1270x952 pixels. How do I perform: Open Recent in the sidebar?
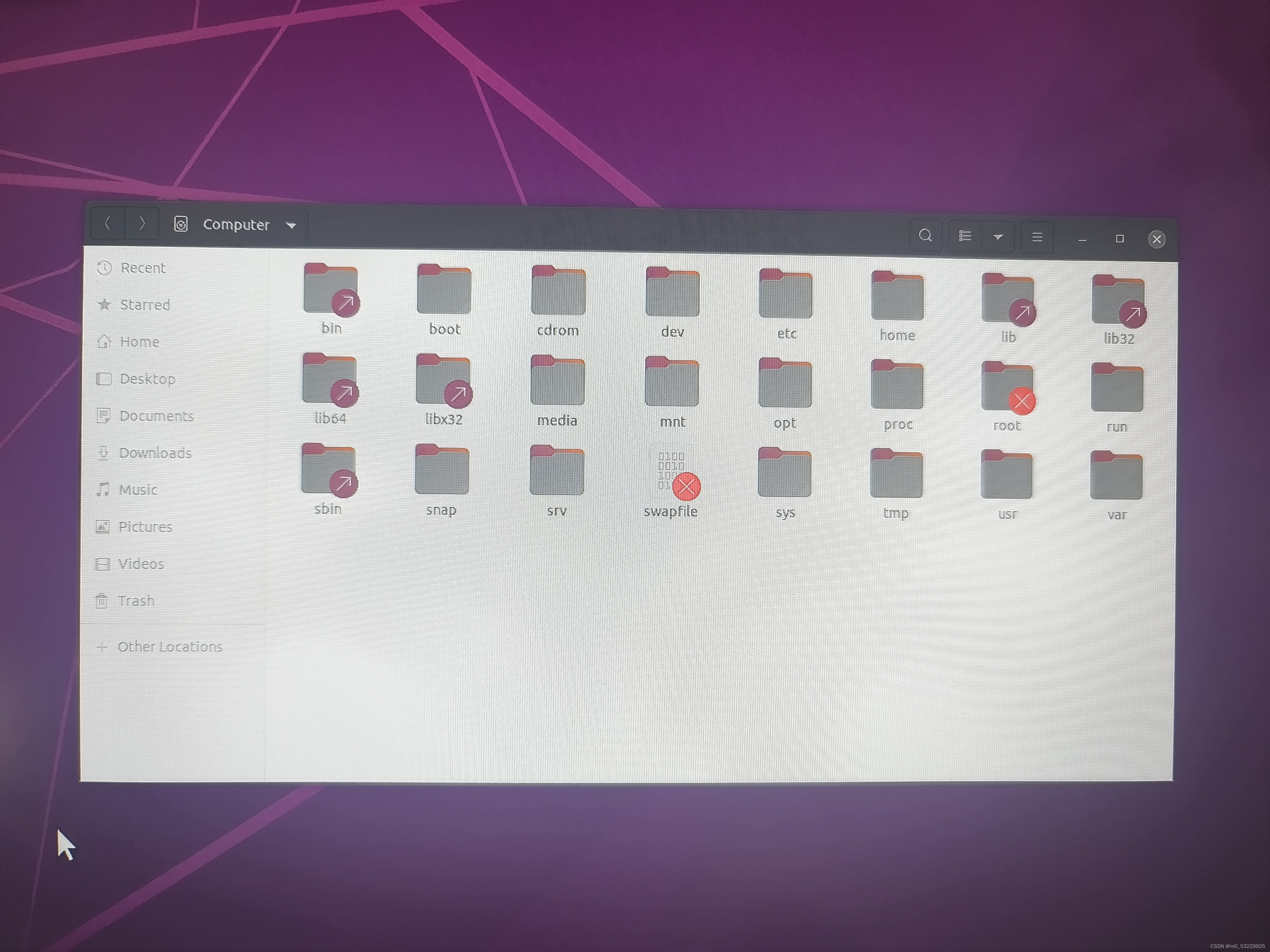pos(175,267)
